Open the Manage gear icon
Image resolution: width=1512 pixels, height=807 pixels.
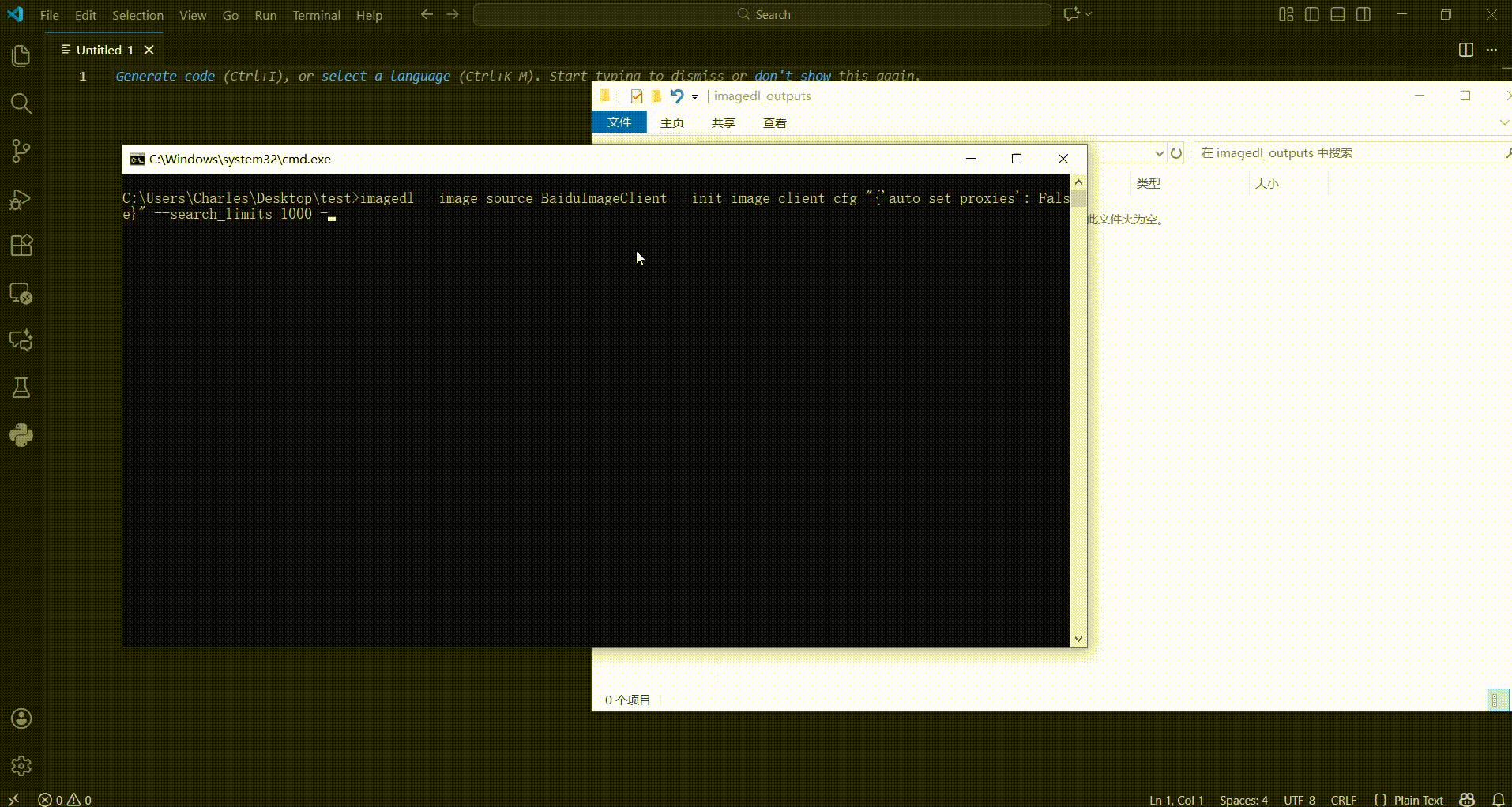21,765
